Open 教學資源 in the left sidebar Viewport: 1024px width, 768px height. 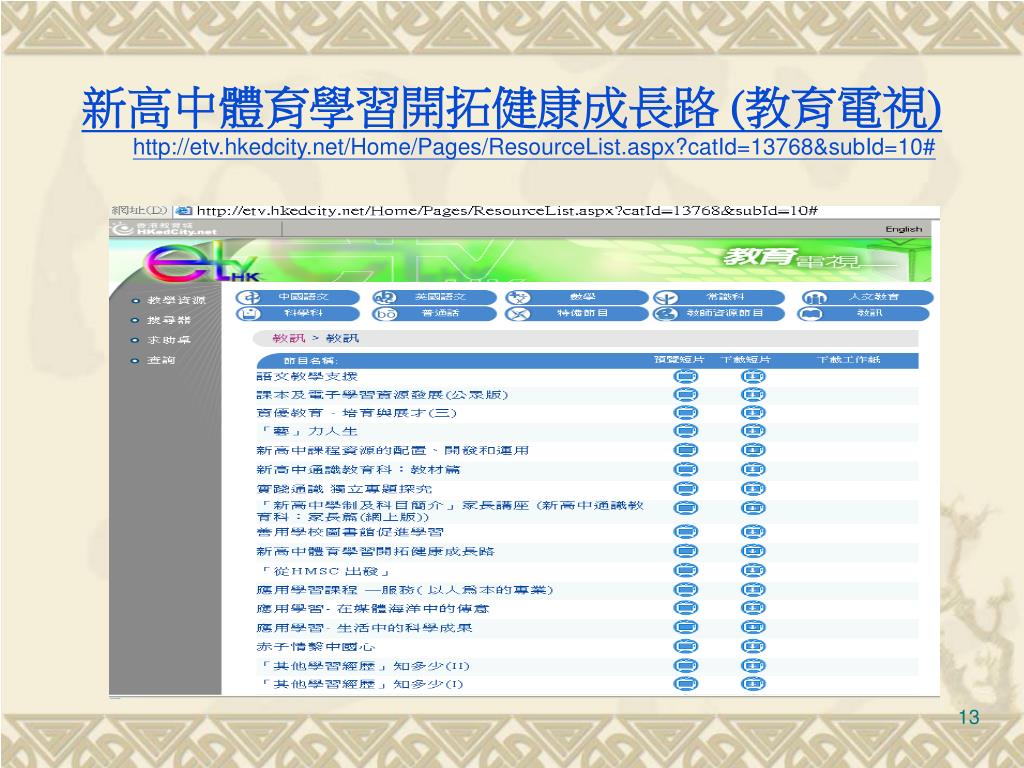pyautogui.click(x=176, y=300)
